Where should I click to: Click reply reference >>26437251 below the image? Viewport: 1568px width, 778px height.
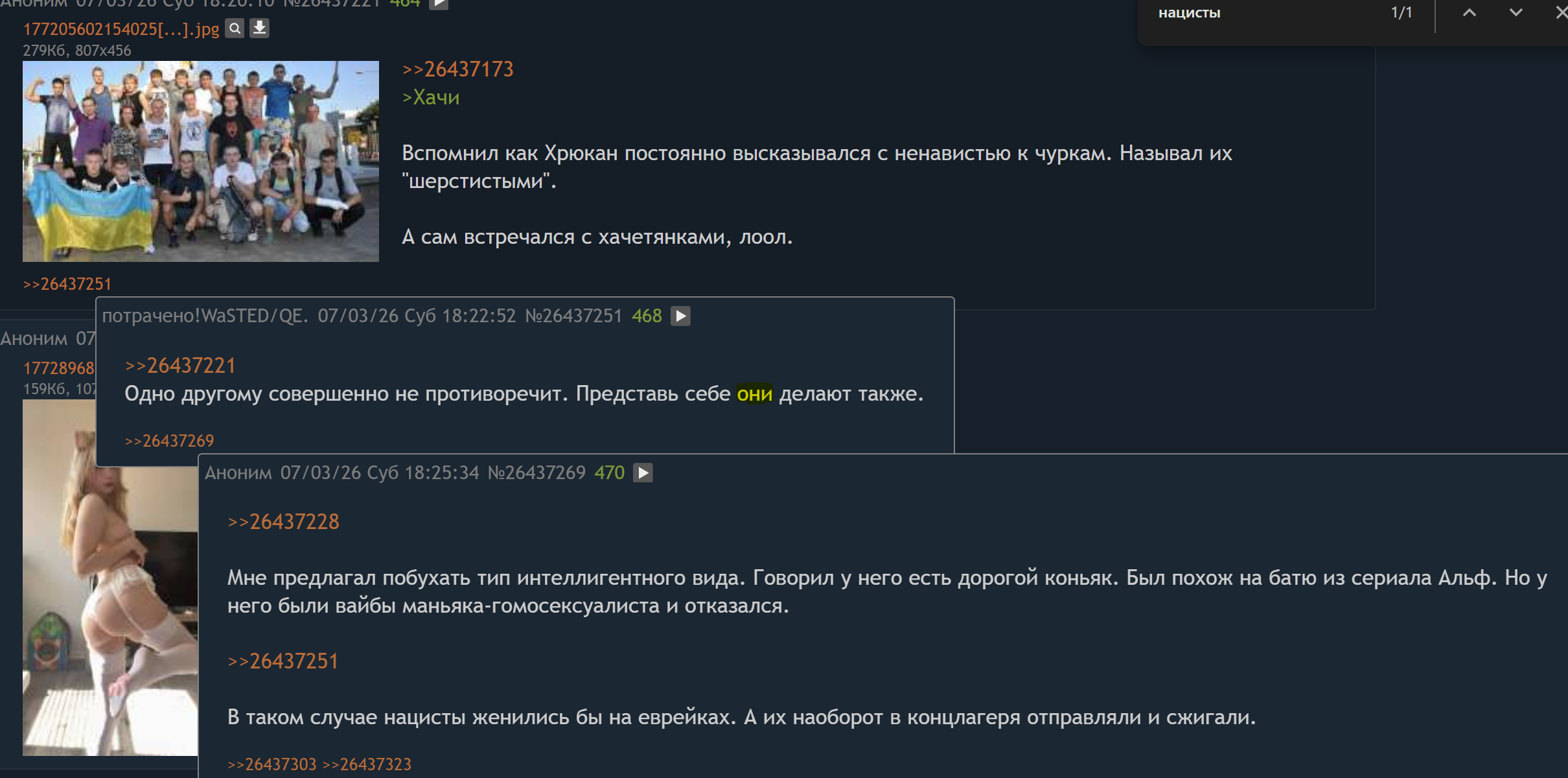pyautogui.click(x=67, y=284)
